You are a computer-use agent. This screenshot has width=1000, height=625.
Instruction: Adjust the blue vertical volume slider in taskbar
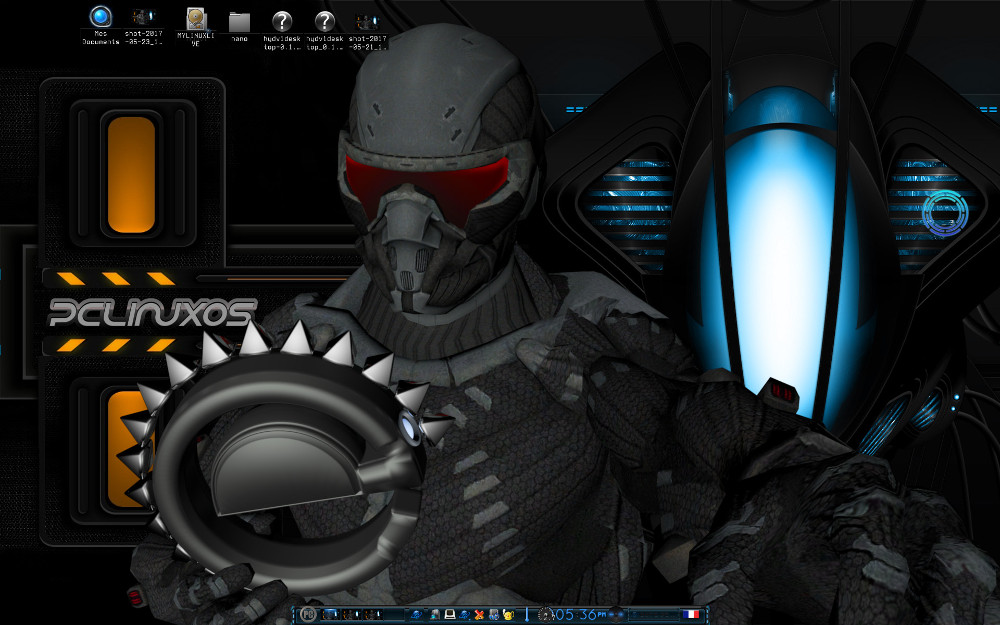(x=527, y=614)
